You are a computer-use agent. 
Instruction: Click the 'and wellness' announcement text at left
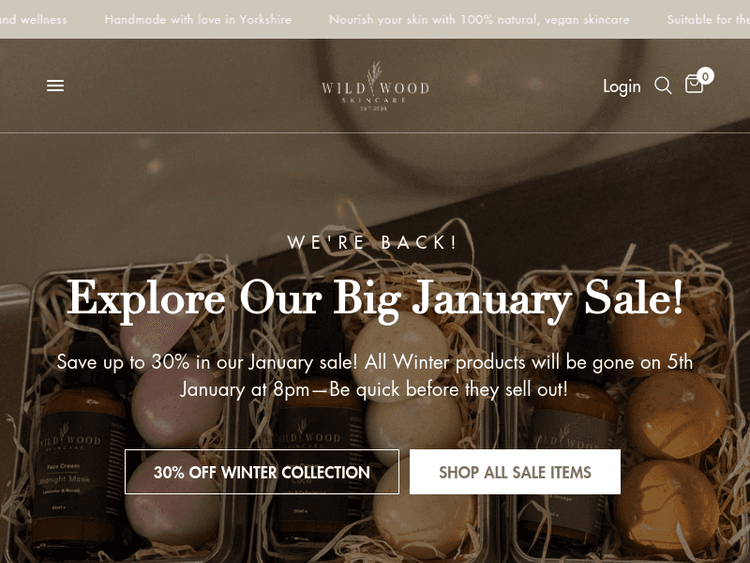point(33,20)
